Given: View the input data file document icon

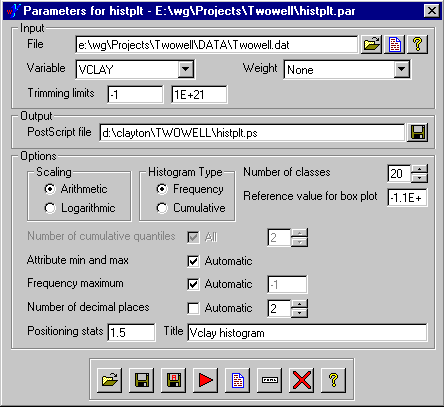Looking at the screenshot, I should click(395, 44).
